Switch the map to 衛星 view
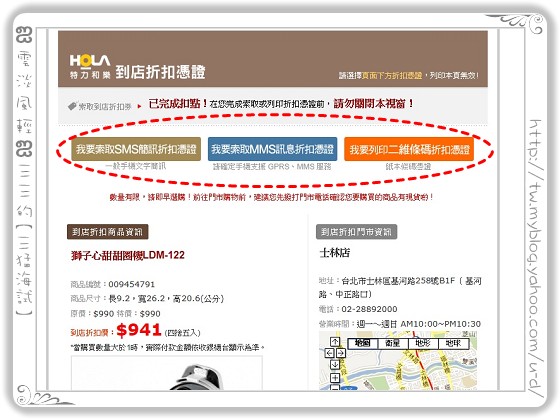The width and height of the screenshot is (560, 420). (392, 344)
